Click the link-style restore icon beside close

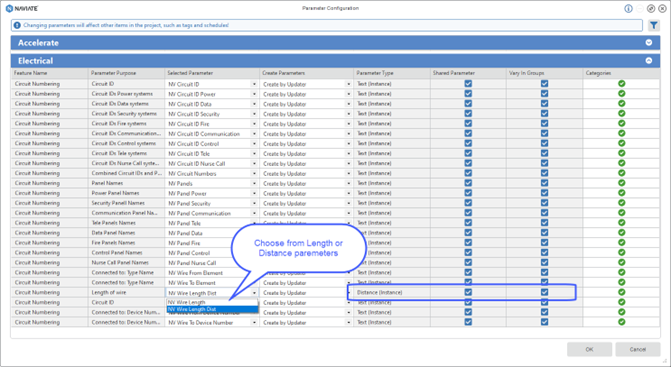pos(650,9)
